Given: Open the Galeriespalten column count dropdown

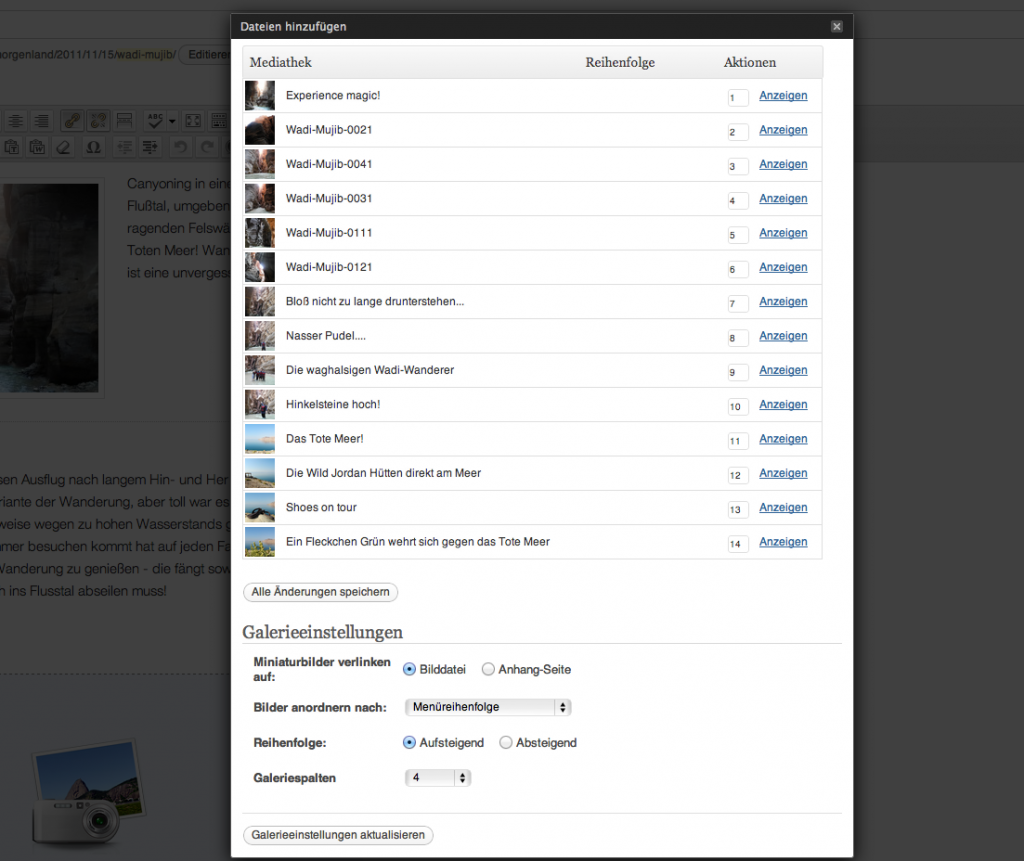Looking at the screenshot, I should (437, 777).
